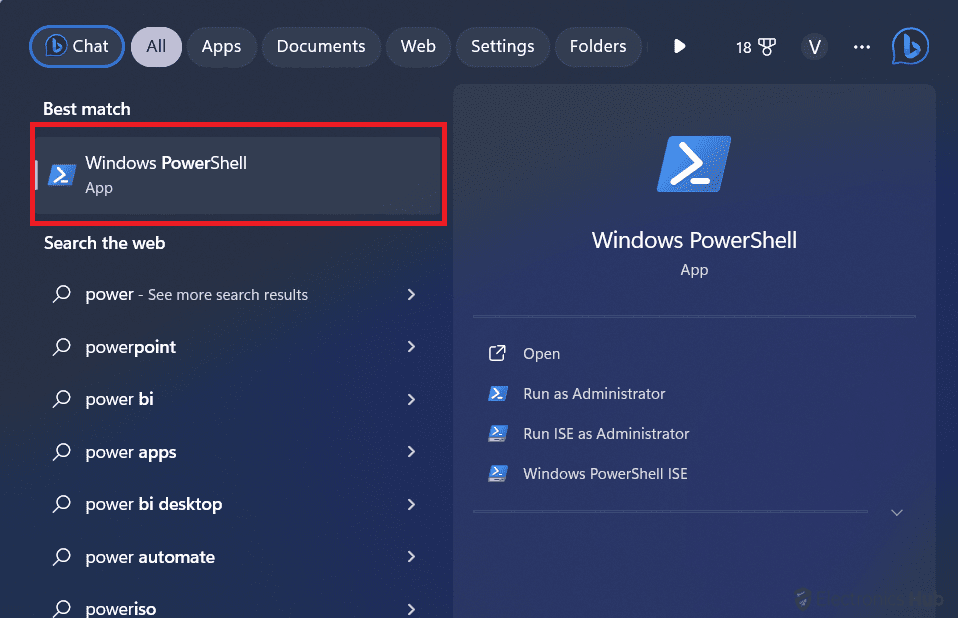The image size is (958, 618).
Task: Open the account avatar marked V
Action: coord(814,46)
